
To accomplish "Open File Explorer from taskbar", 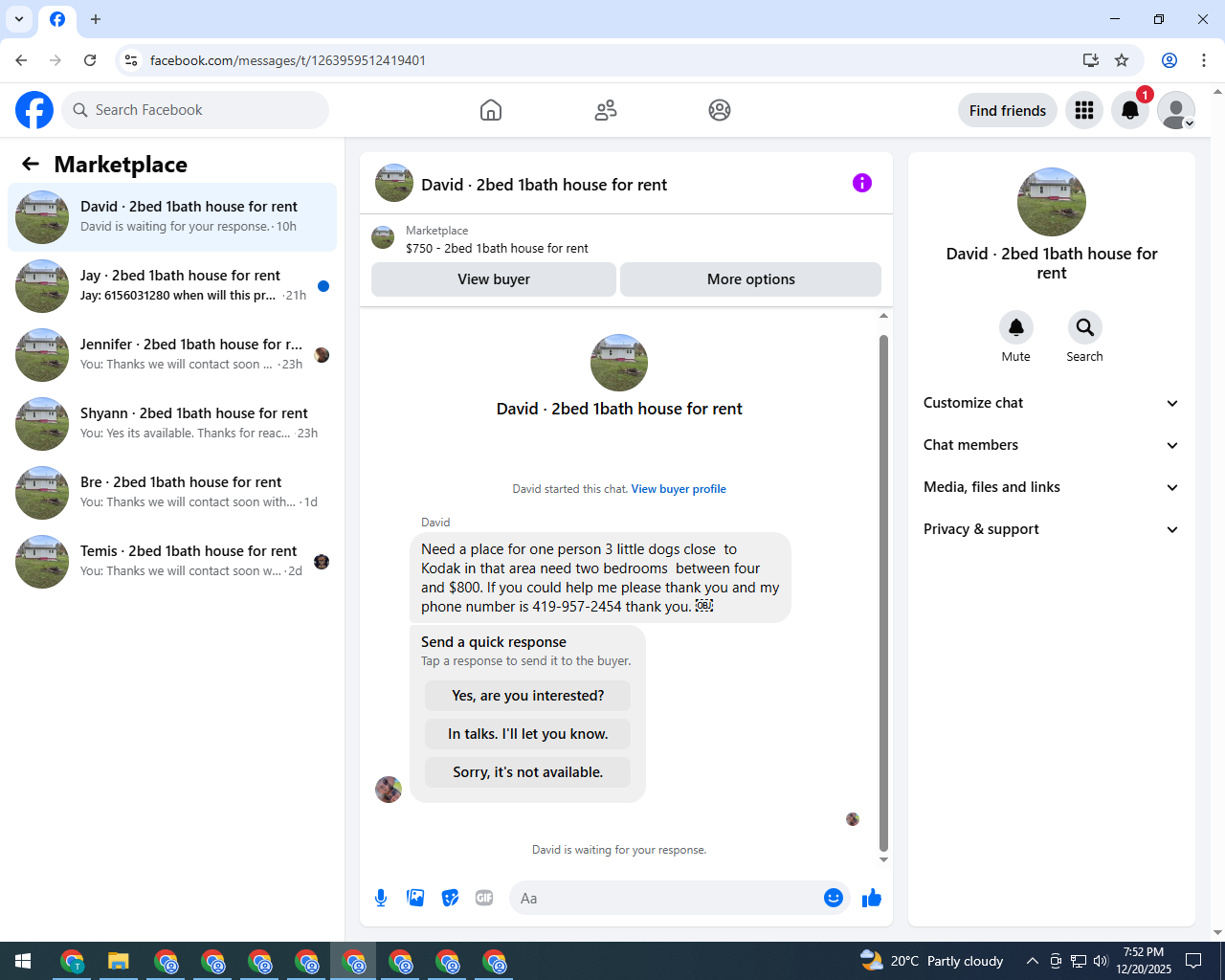I will click(119, 961).
